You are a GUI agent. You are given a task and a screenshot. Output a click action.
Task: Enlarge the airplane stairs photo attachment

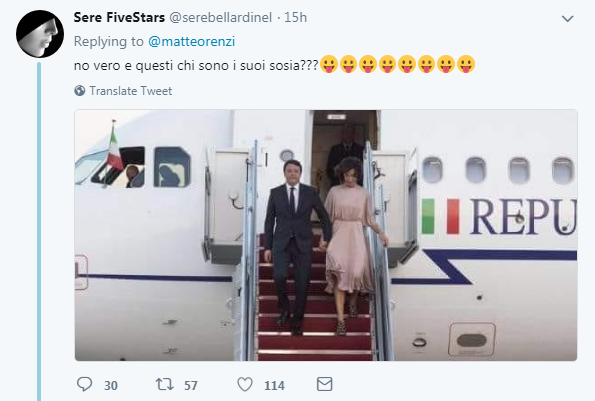pos(326,235)
